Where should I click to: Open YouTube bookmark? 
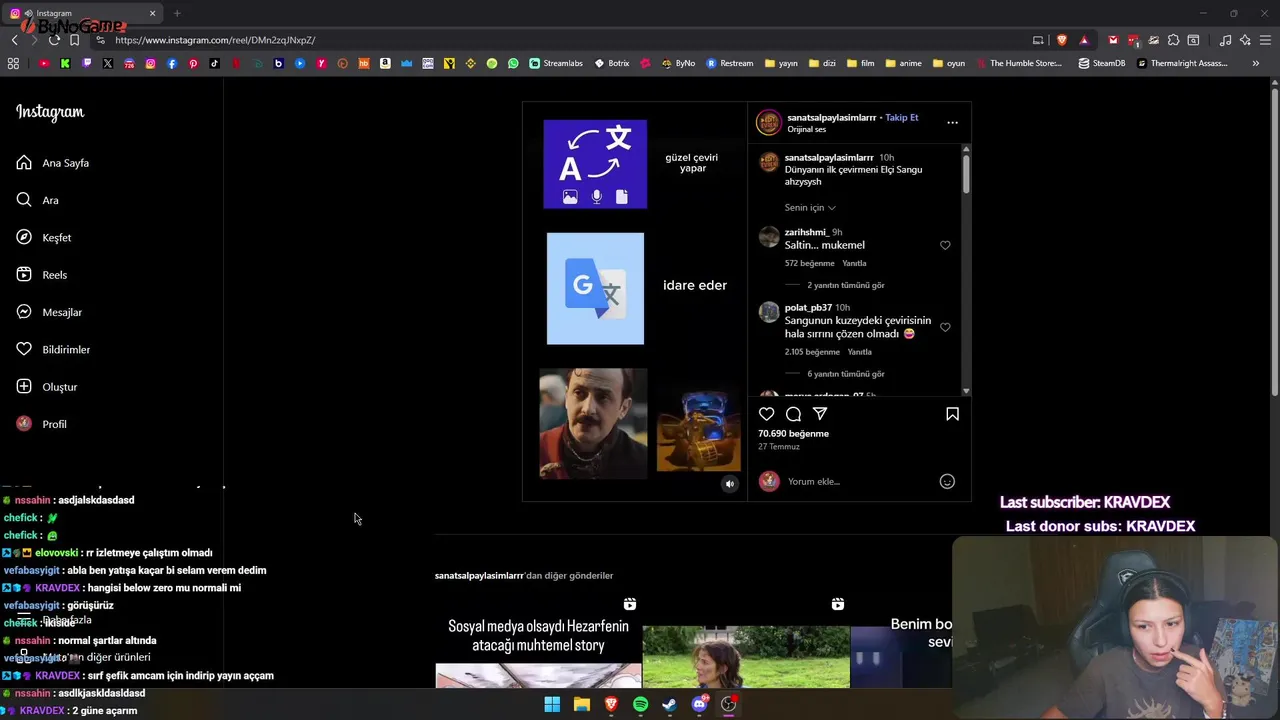coord(44,63)
